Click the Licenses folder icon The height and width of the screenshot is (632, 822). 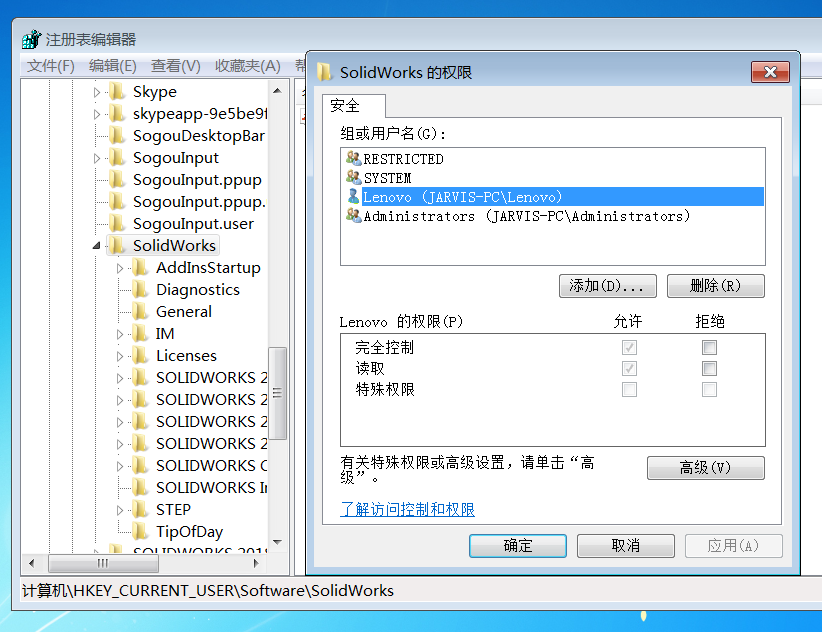click(140, 356)
